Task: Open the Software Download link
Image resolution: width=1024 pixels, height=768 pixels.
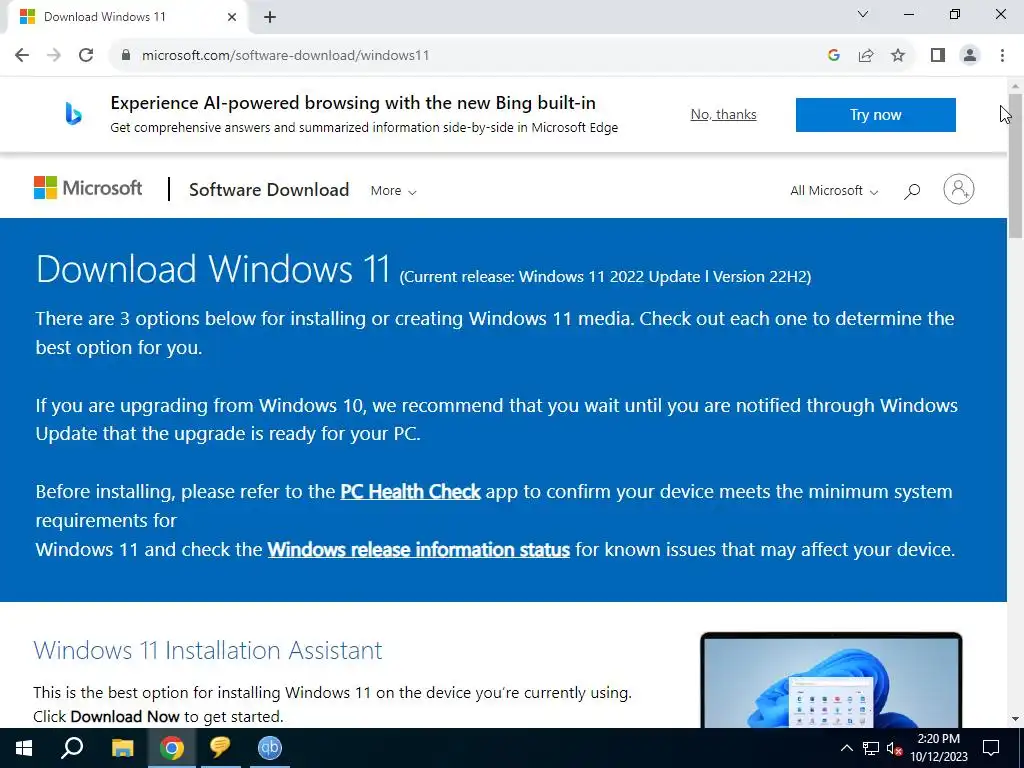Action: point(268,189)
